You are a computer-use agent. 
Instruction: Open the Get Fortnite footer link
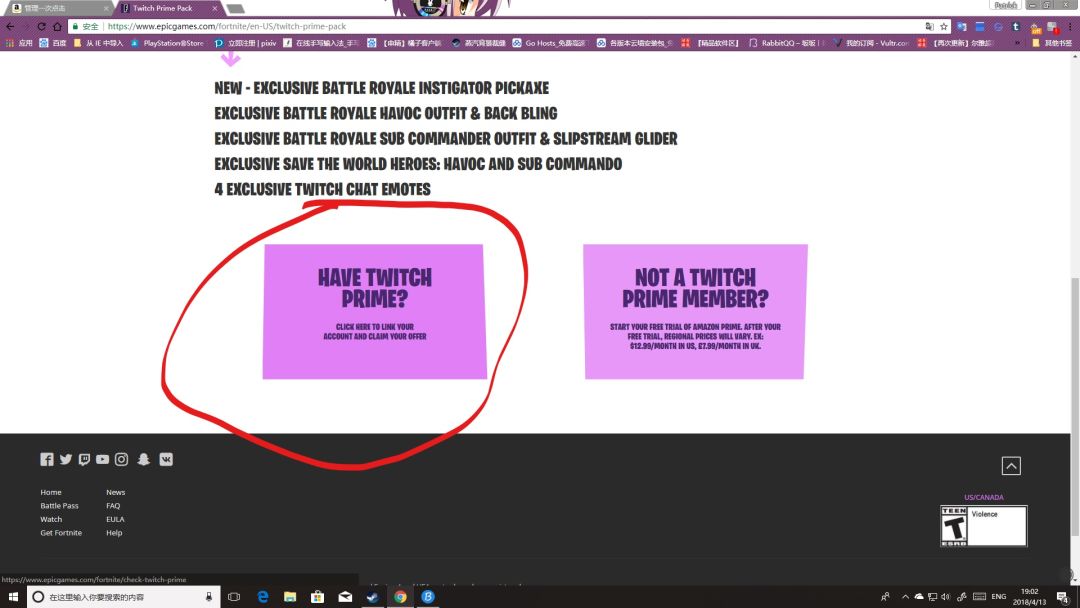[61, 533]
